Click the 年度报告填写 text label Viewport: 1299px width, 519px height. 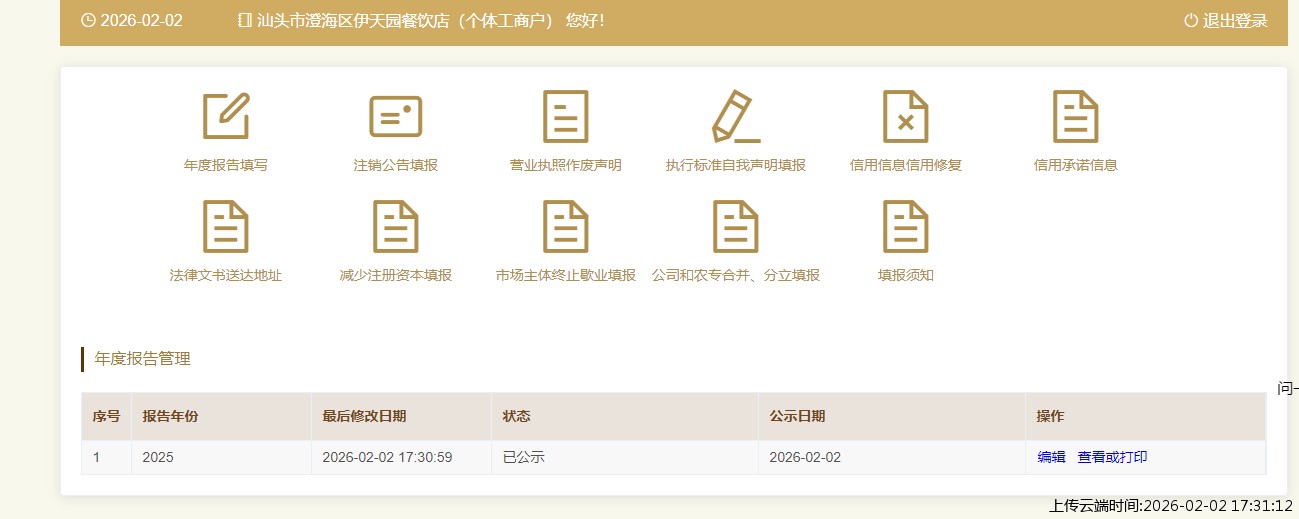click(225, 165)
